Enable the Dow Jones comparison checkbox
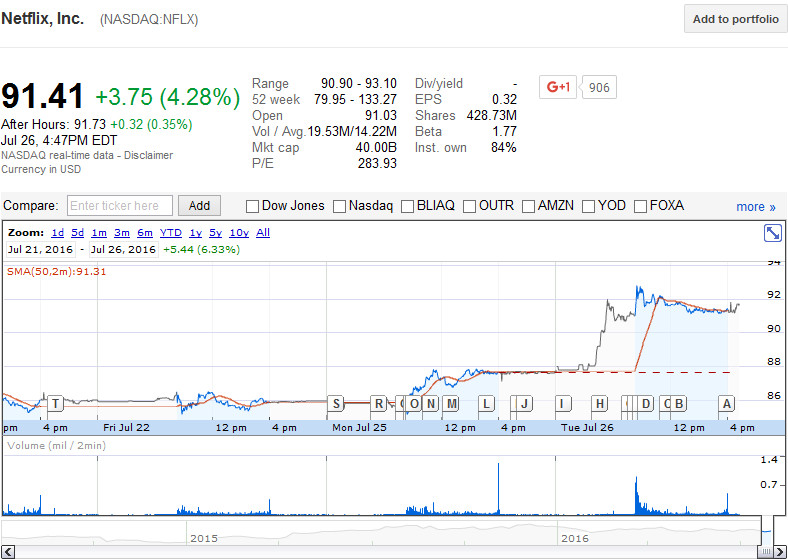 253,206
